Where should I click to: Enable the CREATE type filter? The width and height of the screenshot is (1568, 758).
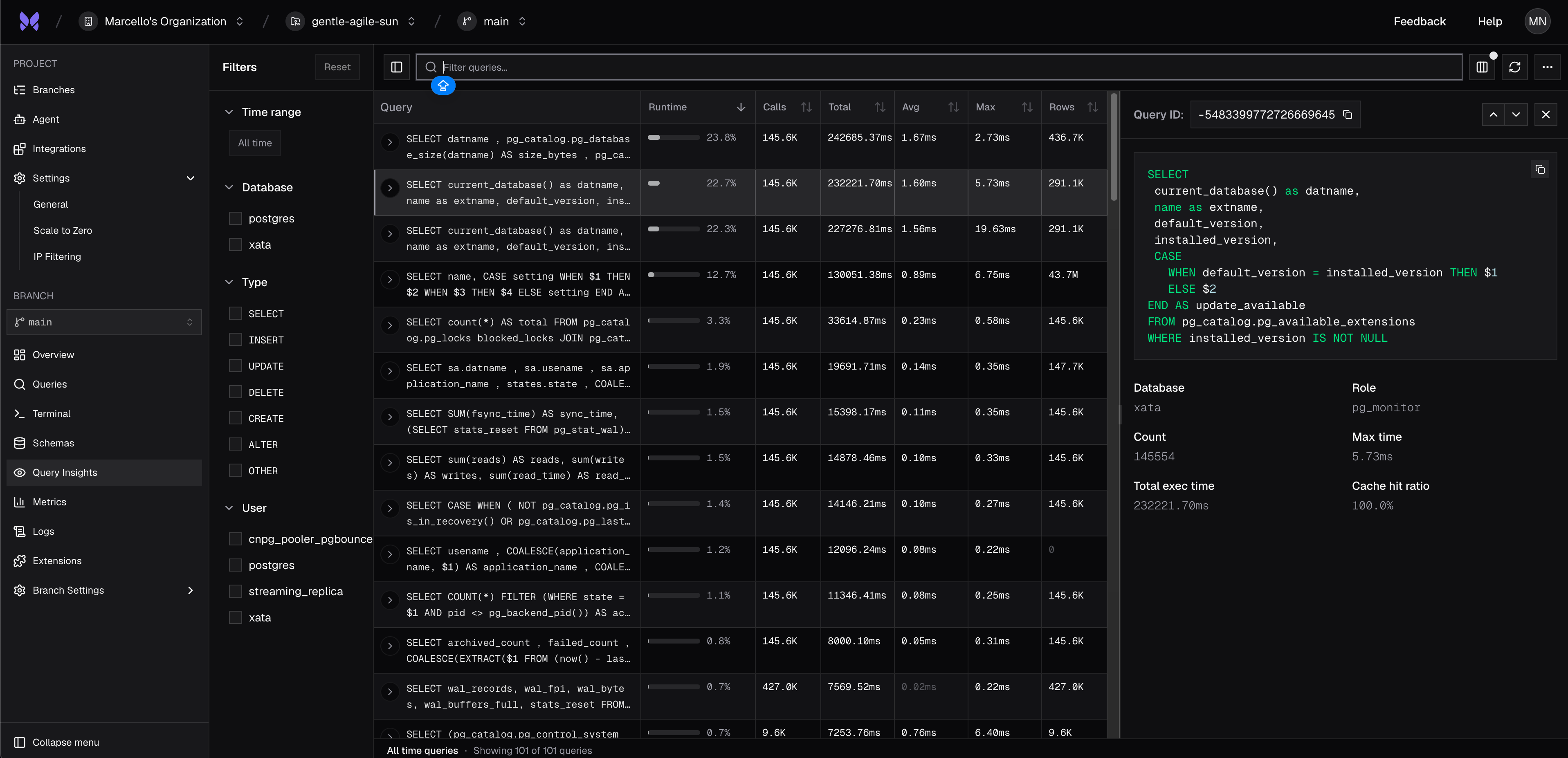point(236,418)
